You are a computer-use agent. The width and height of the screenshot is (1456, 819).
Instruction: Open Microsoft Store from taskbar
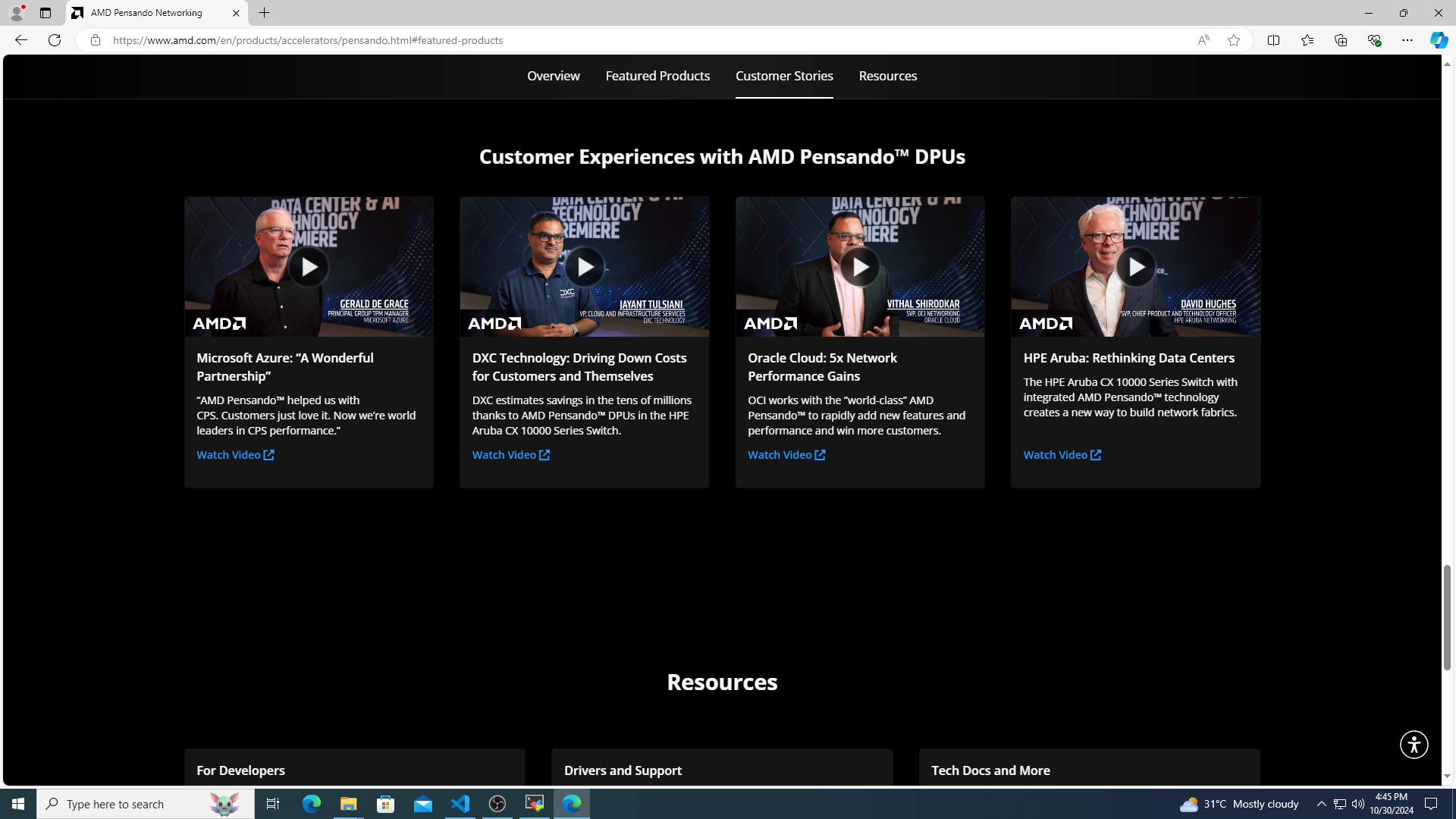coord(386,804)
